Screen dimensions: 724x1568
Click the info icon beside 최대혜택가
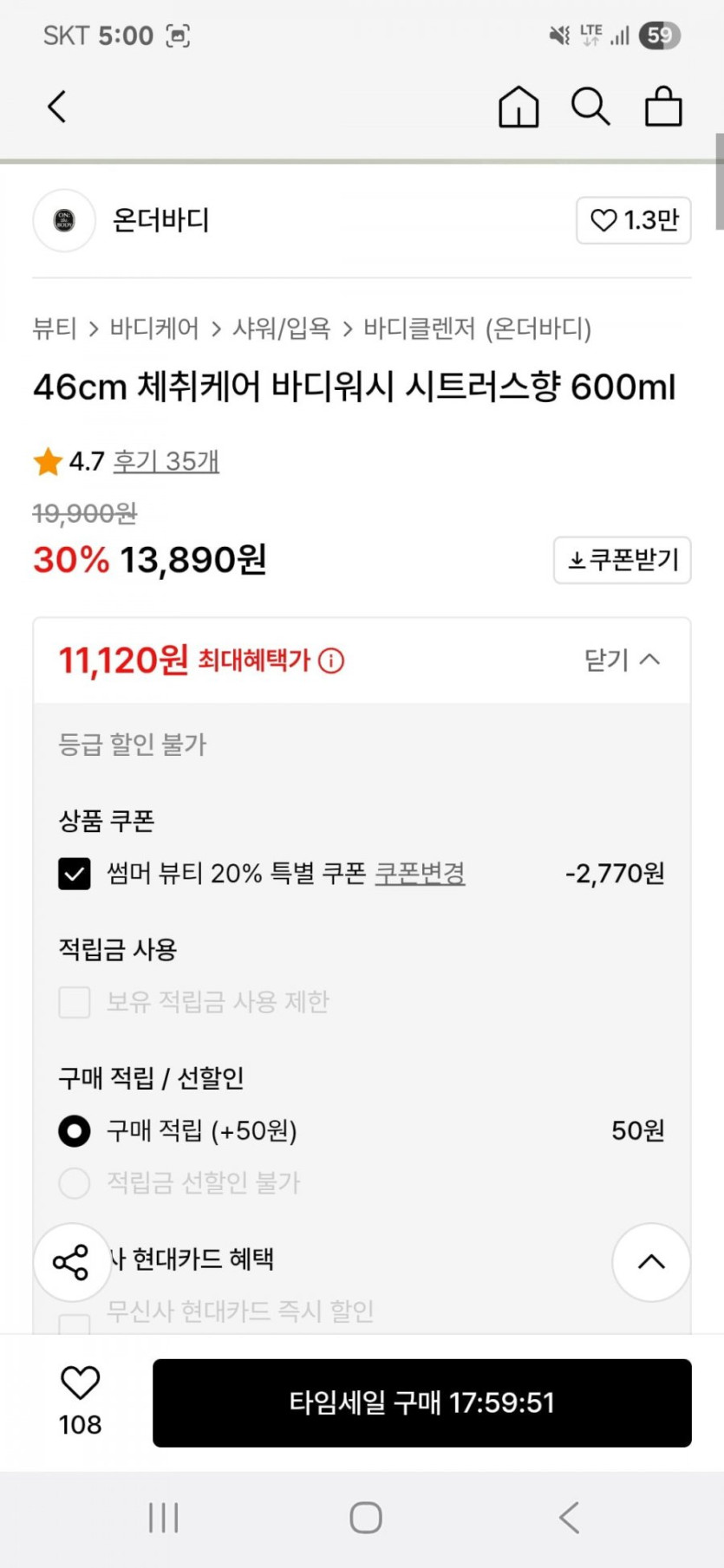click(x=331, y=661)
